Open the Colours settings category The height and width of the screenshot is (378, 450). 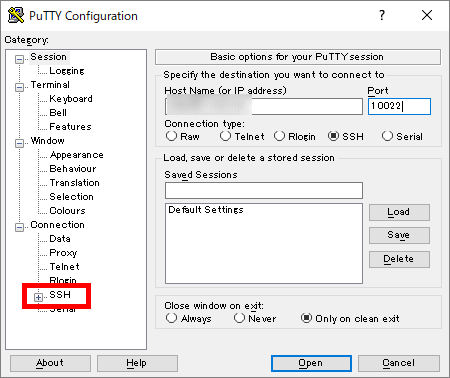point(67,211)
